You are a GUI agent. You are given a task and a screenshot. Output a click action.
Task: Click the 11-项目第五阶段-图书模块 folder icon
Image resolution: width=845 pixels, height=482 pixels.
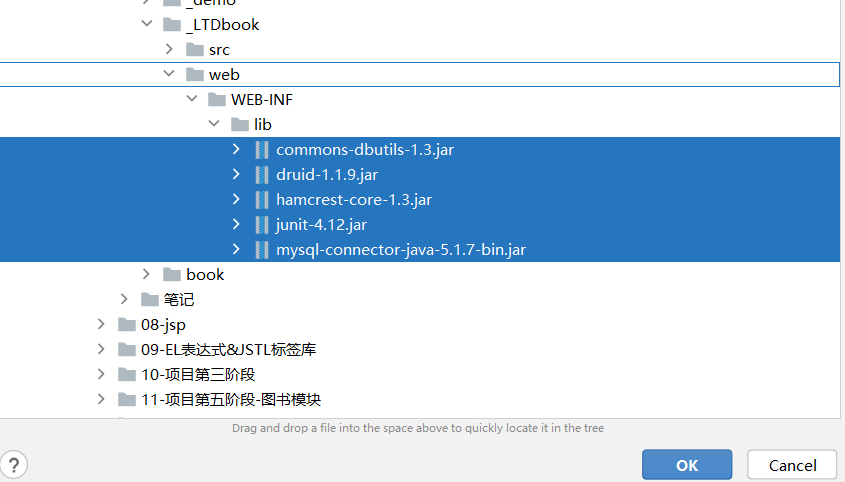pyautogui.click(x=127, y=400)
